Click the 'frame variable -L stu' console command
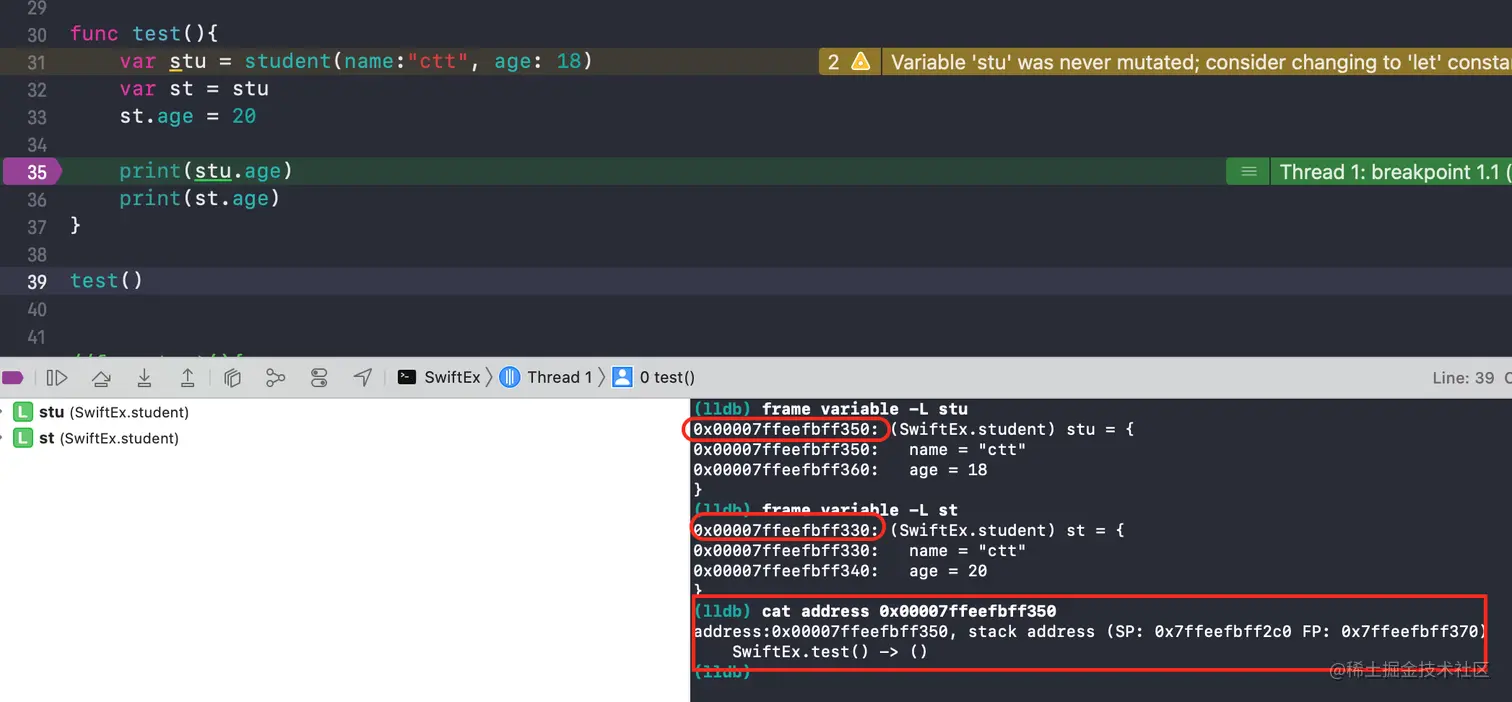Viewport: 1512px width, 702px height. tap(865, 408)
